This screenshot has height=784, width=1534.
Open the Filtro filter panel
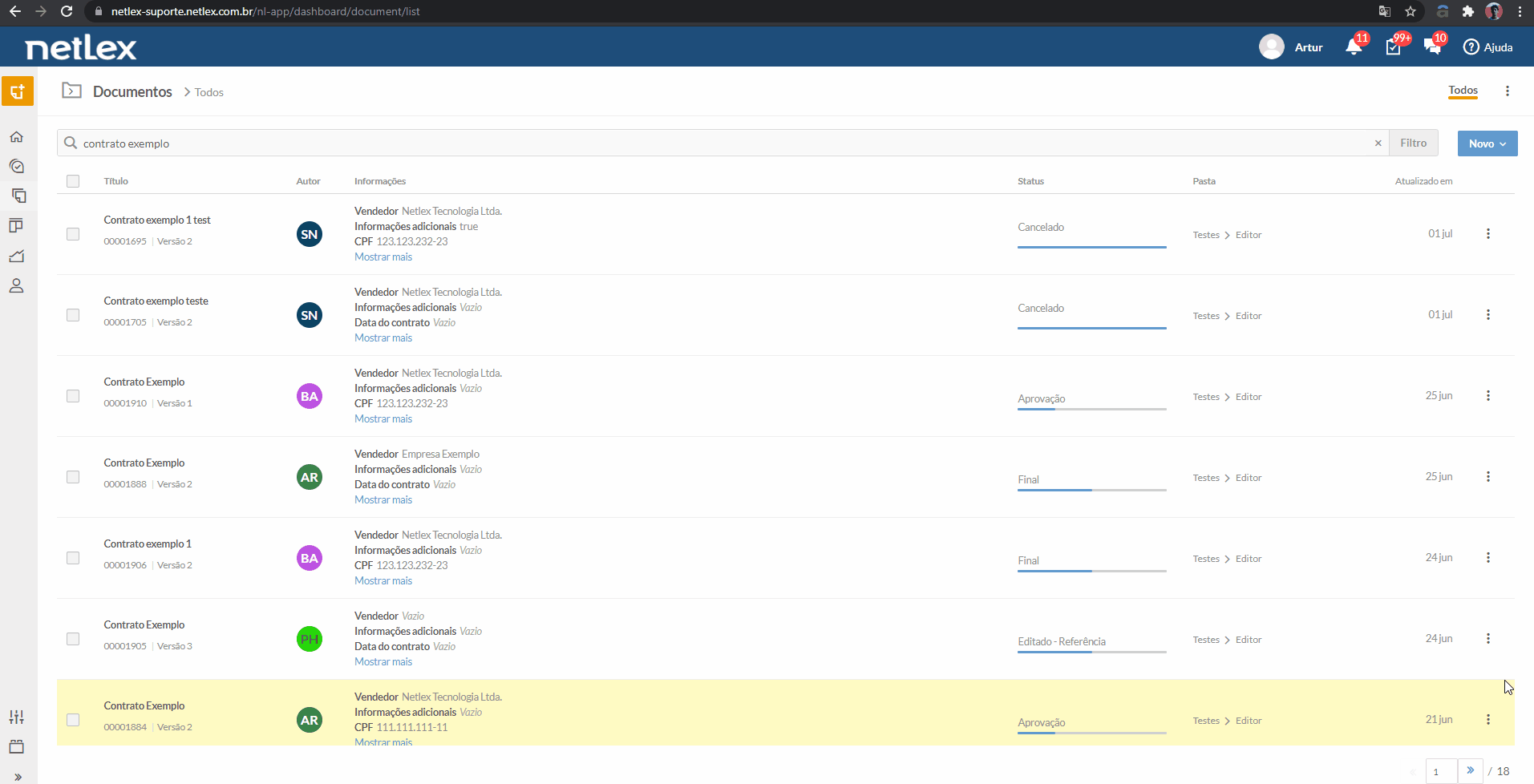click(1414, 143)
